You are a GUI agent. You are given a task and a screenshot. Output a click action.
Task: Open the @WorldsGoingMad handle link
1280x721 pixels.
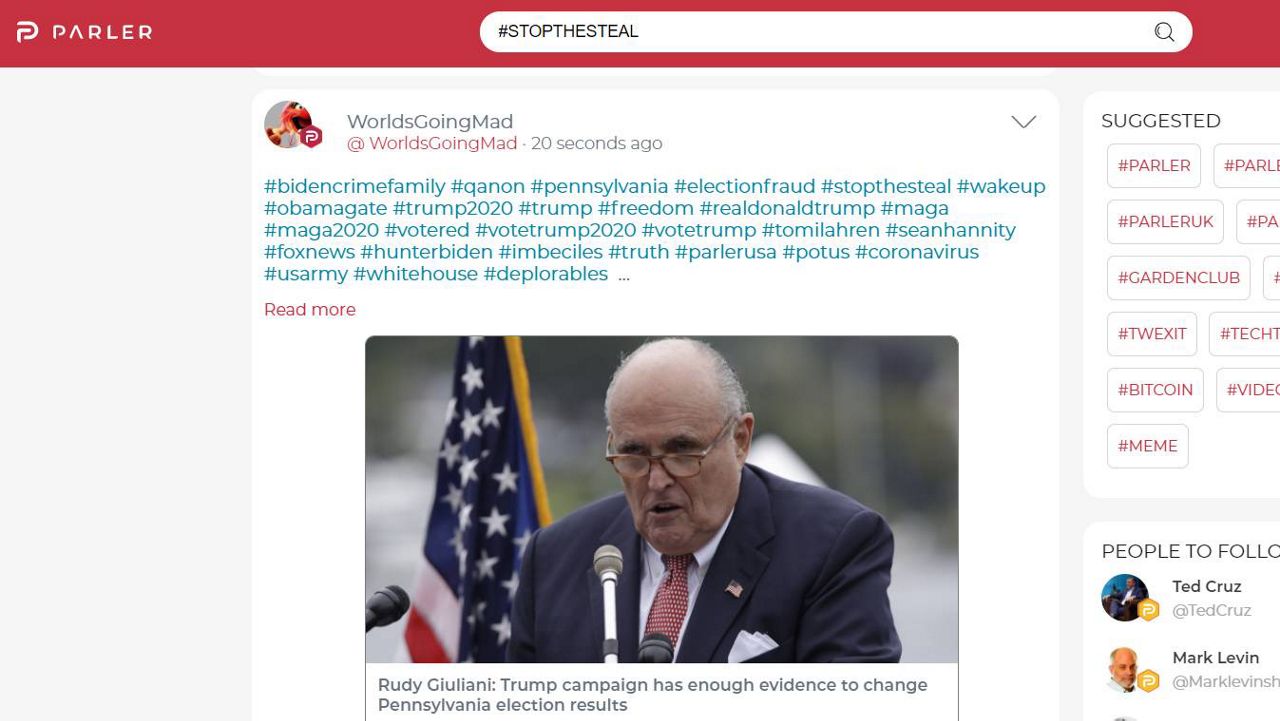click(x=432, y=143)
